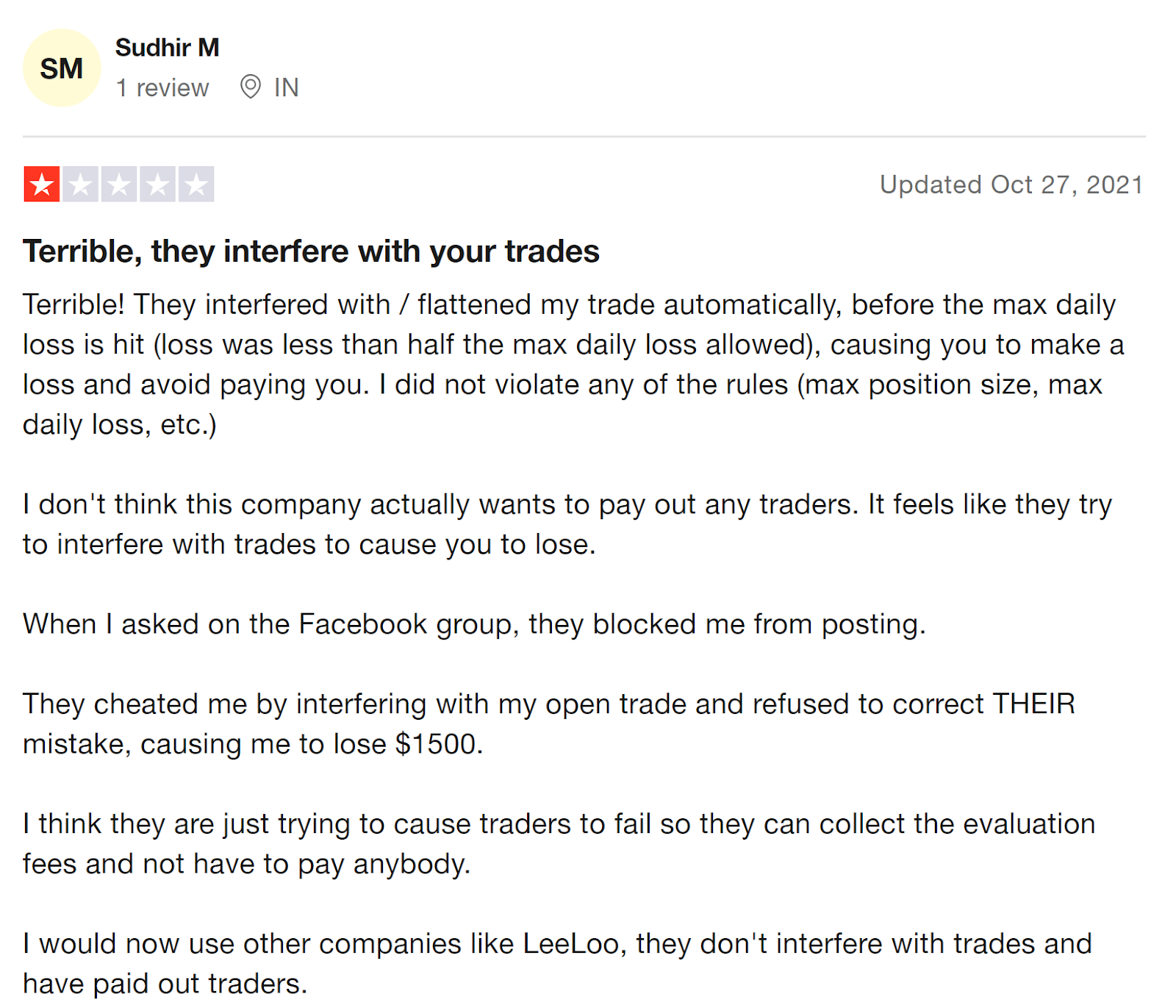The width and height of the screenshot is (1176, 1008).
Task: Click the opening paragraph starting "Terrible! They interfered"
Action: pos(573,365)
